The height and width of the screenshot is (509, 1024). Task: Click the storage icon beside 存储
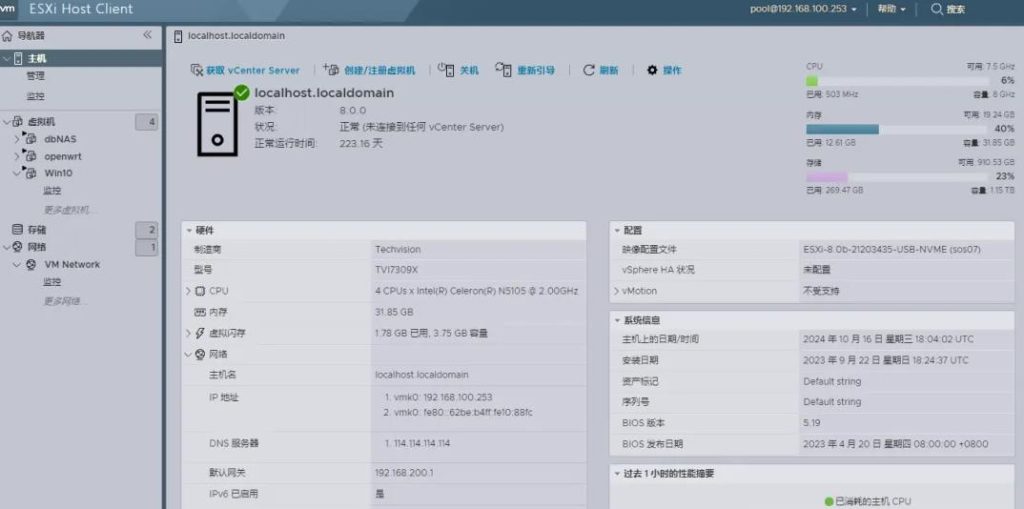[18, 229]
